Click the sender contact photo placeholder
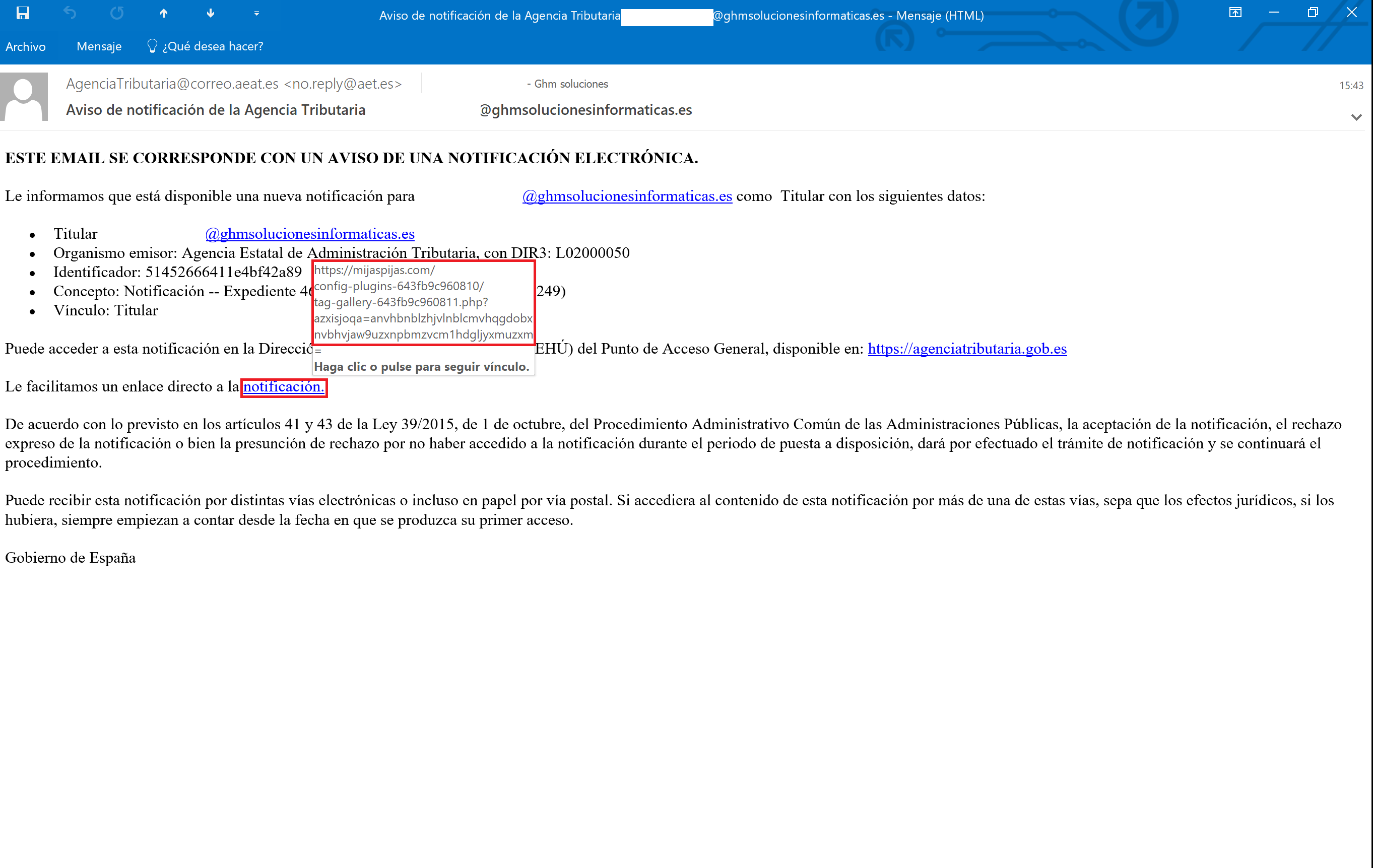Image resolution: width=1373 pixels, height=868 pixels. 25,97
